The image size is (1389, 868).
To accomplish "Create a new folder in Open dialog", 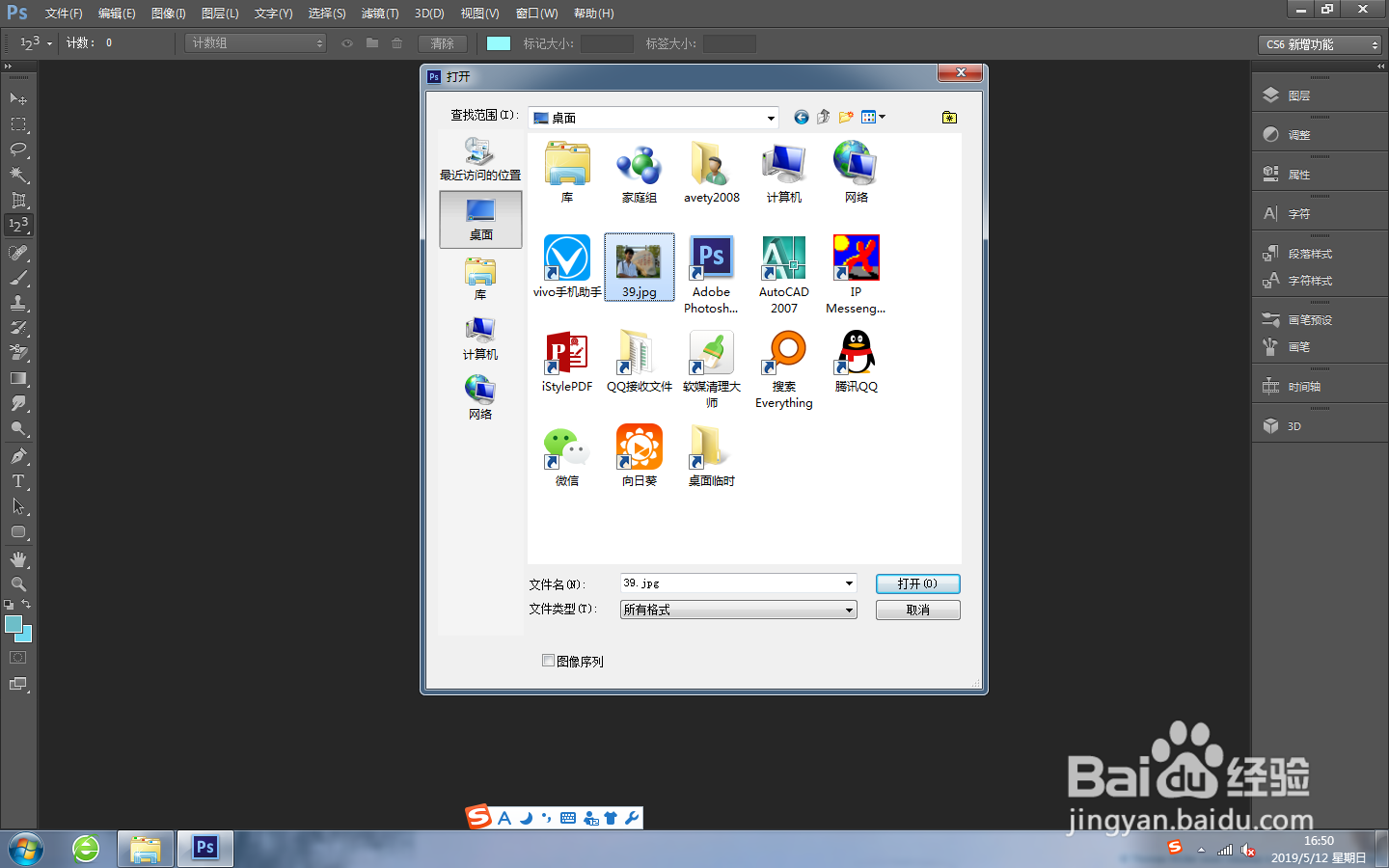I will point(846,117).
